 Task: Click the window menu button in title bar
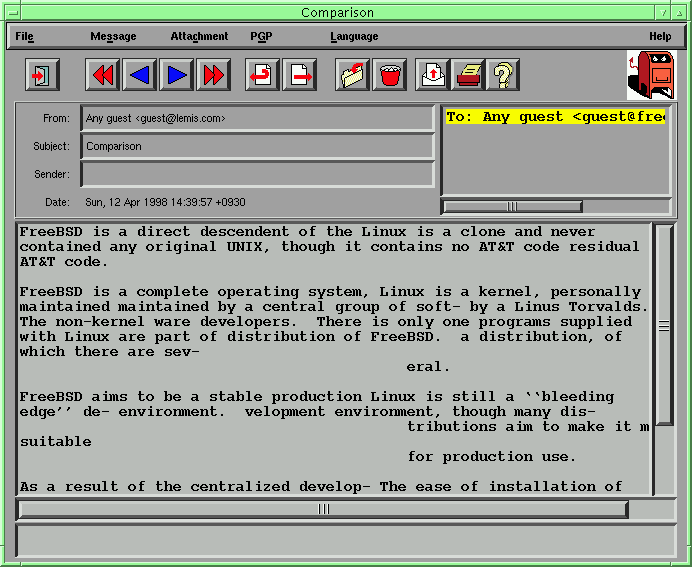[x=14, y=13]
